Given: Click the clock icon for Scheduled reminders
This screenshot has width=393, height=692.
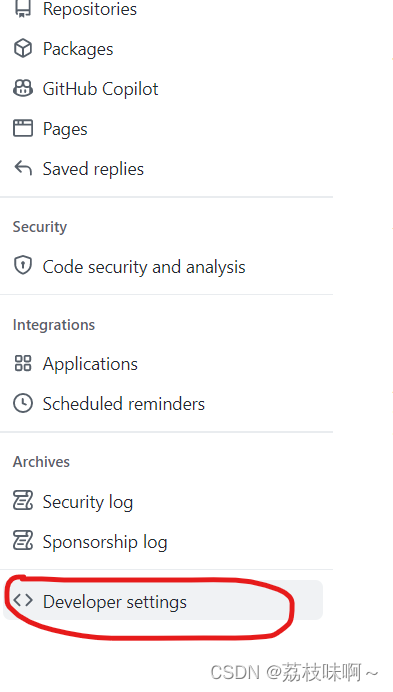Looking at the screenshot, I should tap(23, 403).
